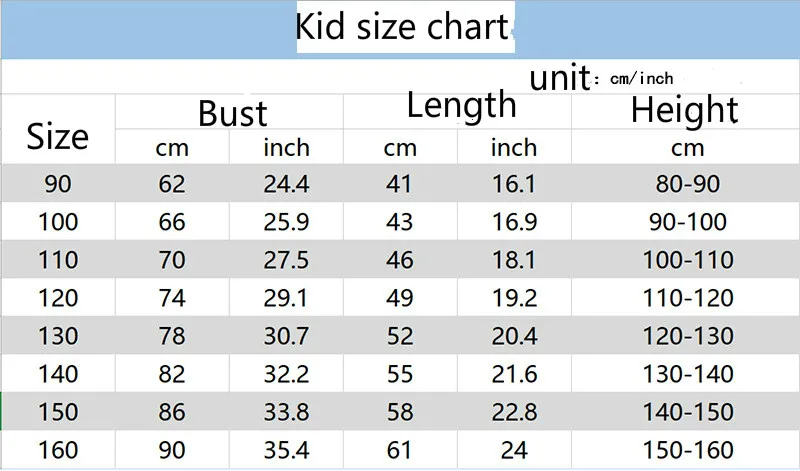The width and height of the screenshot is (800, 471).
Task: Click size 90 row label
Action: pos(58,184)
